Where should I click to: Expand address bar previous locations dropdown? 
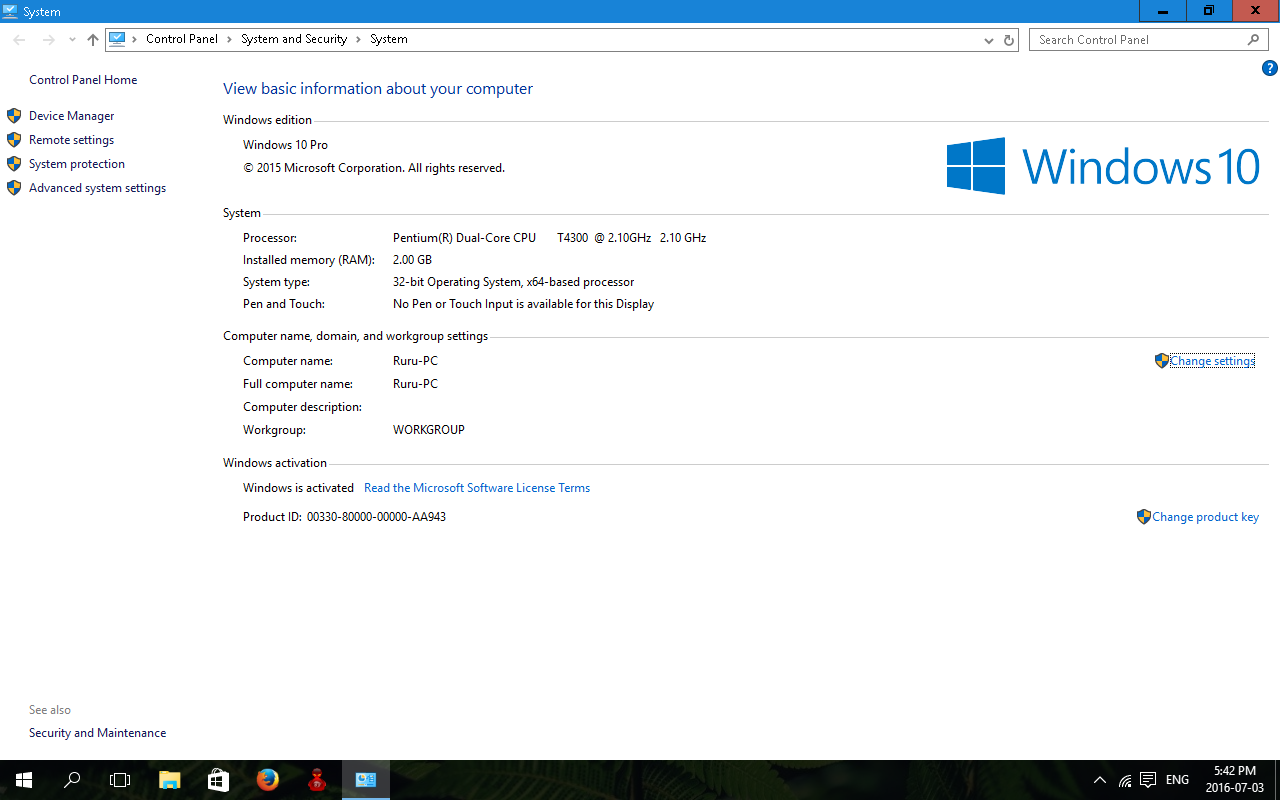click(x=989, y=40)
